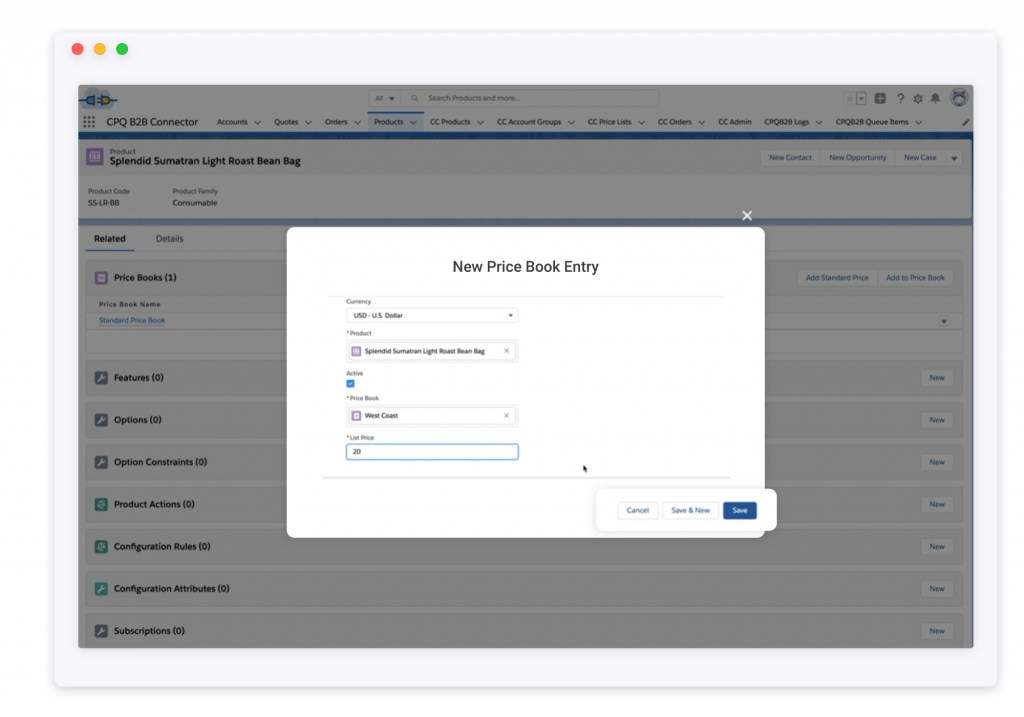Click the Price Books (1) section heading
The height and width of the screenshot is (717, 1024).
click(145, 278)
